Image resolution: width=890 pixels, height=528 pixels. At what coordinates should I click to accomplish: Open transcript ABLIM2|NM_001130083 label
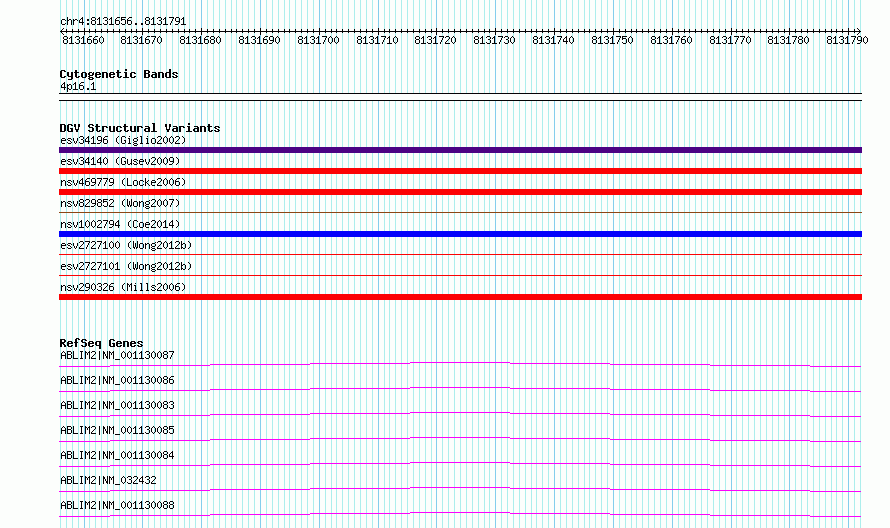coord(117,405)
